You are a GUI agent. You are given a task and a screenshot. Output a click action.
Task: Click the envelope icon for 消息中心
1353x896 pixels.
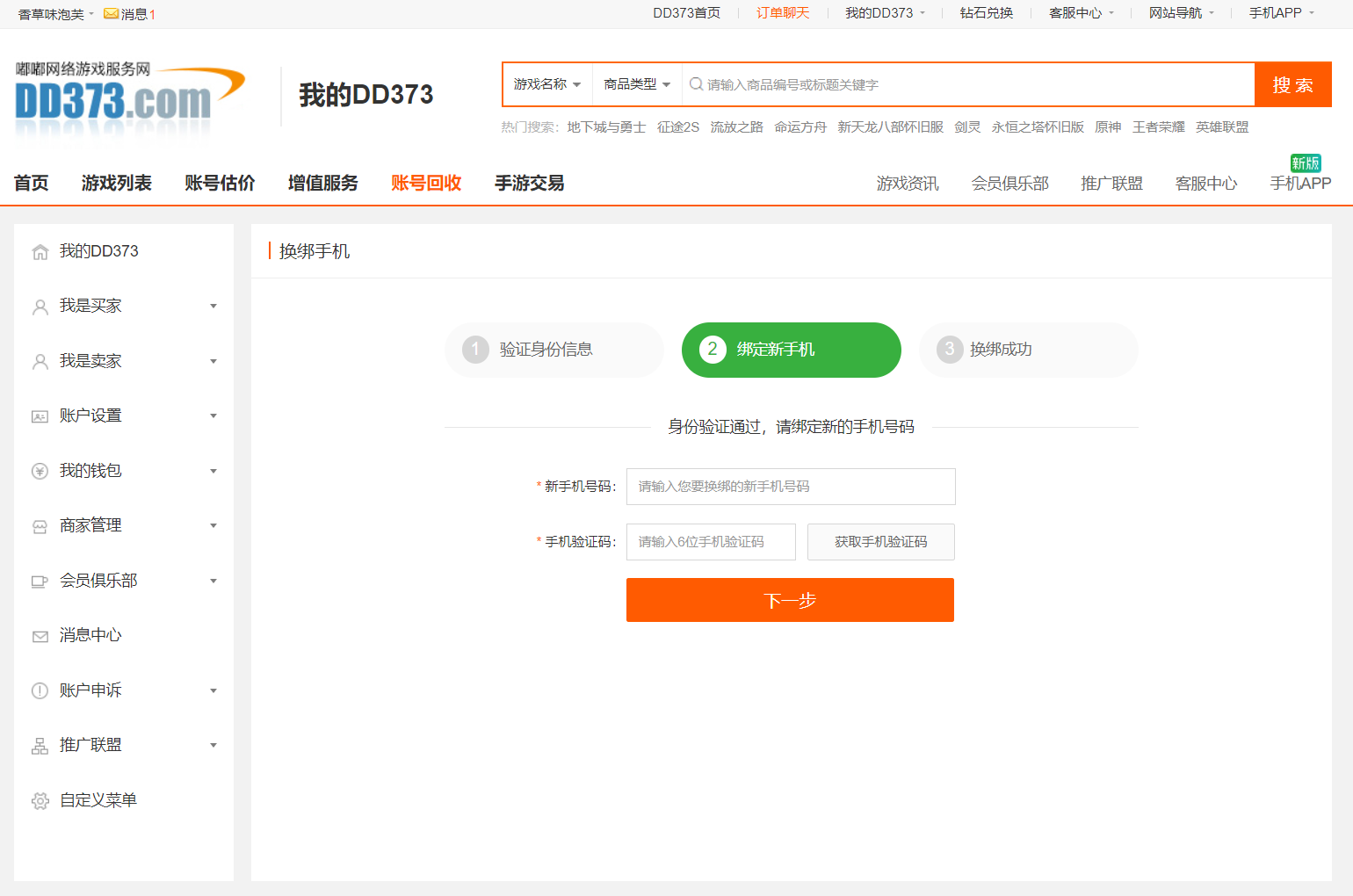(40, 636)
